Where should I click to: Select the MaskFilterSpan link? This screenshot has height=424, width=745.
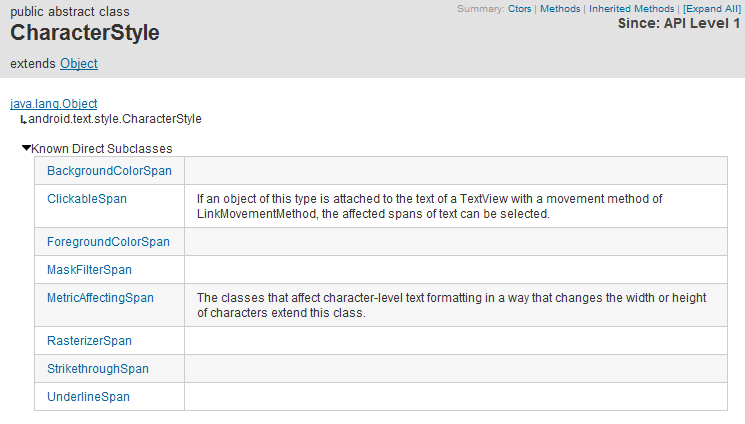pyautogui.click(x=89, y=270)
